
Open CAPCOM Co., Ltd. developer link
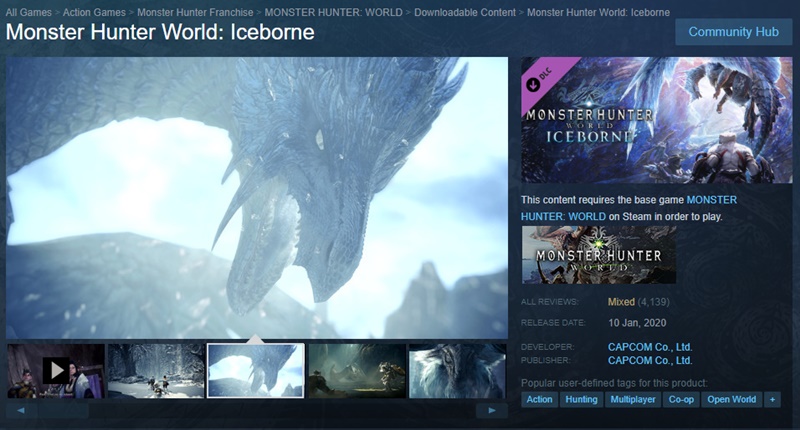click(x=649, y=347)
